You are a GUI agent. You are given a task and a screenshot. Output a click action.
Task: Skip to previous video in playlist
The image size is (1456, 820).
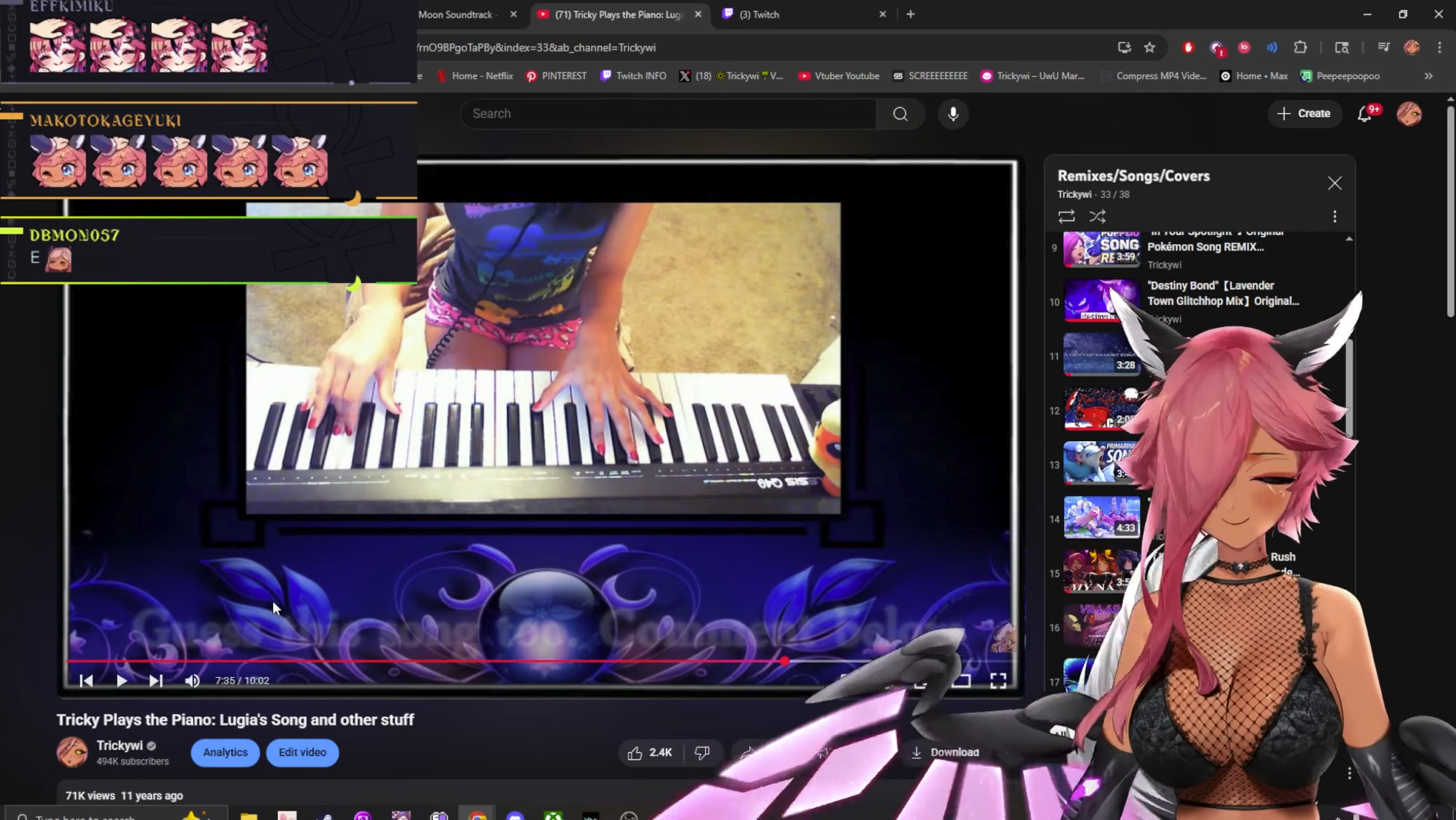coord(86,681)
